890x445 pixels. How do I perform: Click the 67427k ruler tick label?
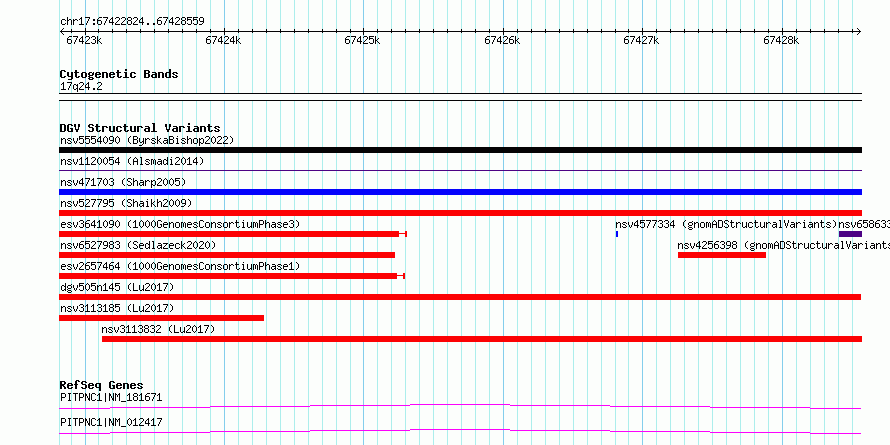pos(641,40)
